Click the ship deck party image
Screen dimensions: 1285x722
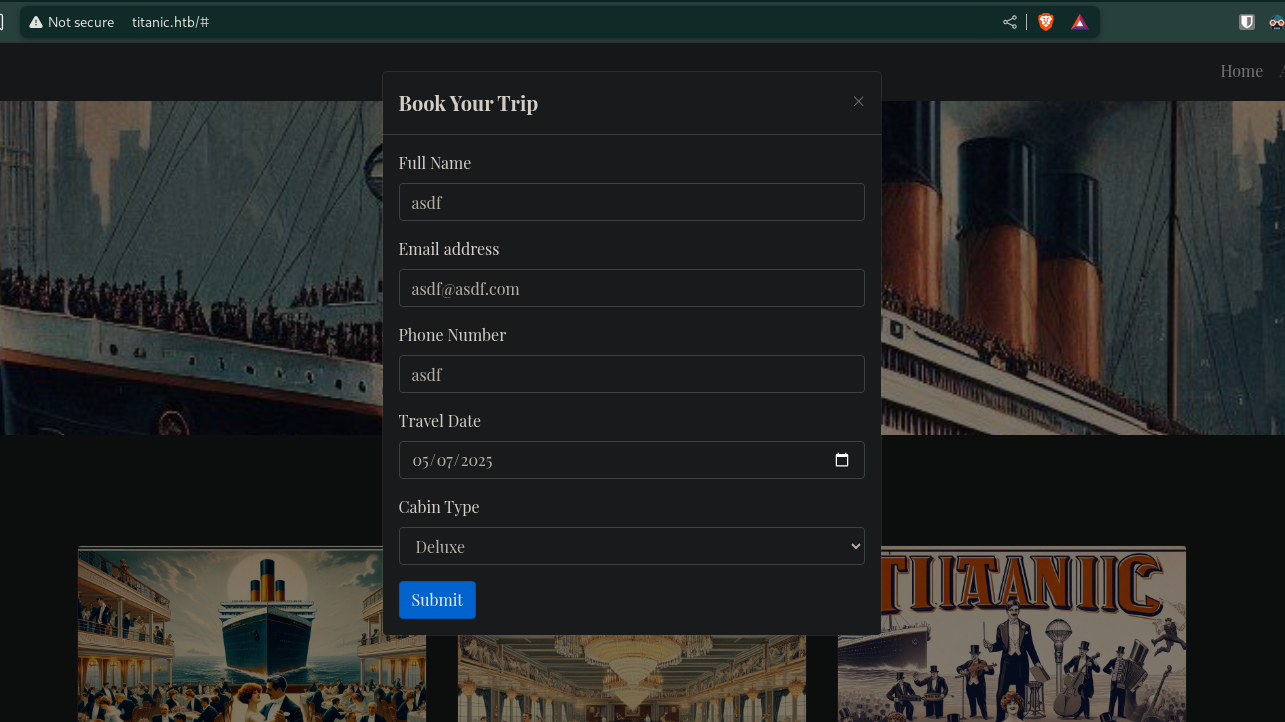(252, 634)
